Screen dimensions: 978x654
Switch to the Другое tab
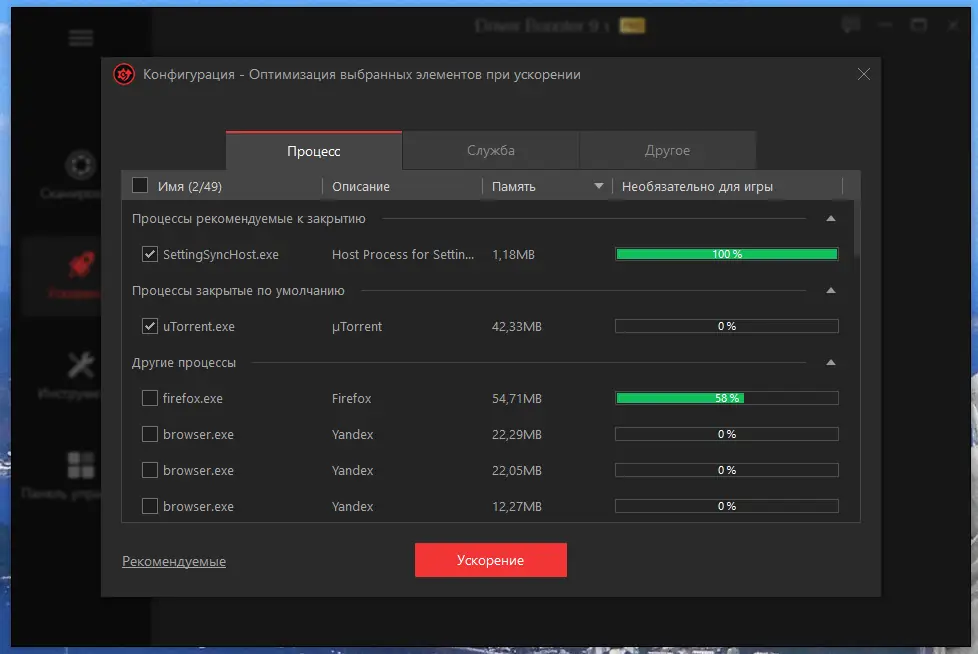pyautogui.click(x=667, y=150)
